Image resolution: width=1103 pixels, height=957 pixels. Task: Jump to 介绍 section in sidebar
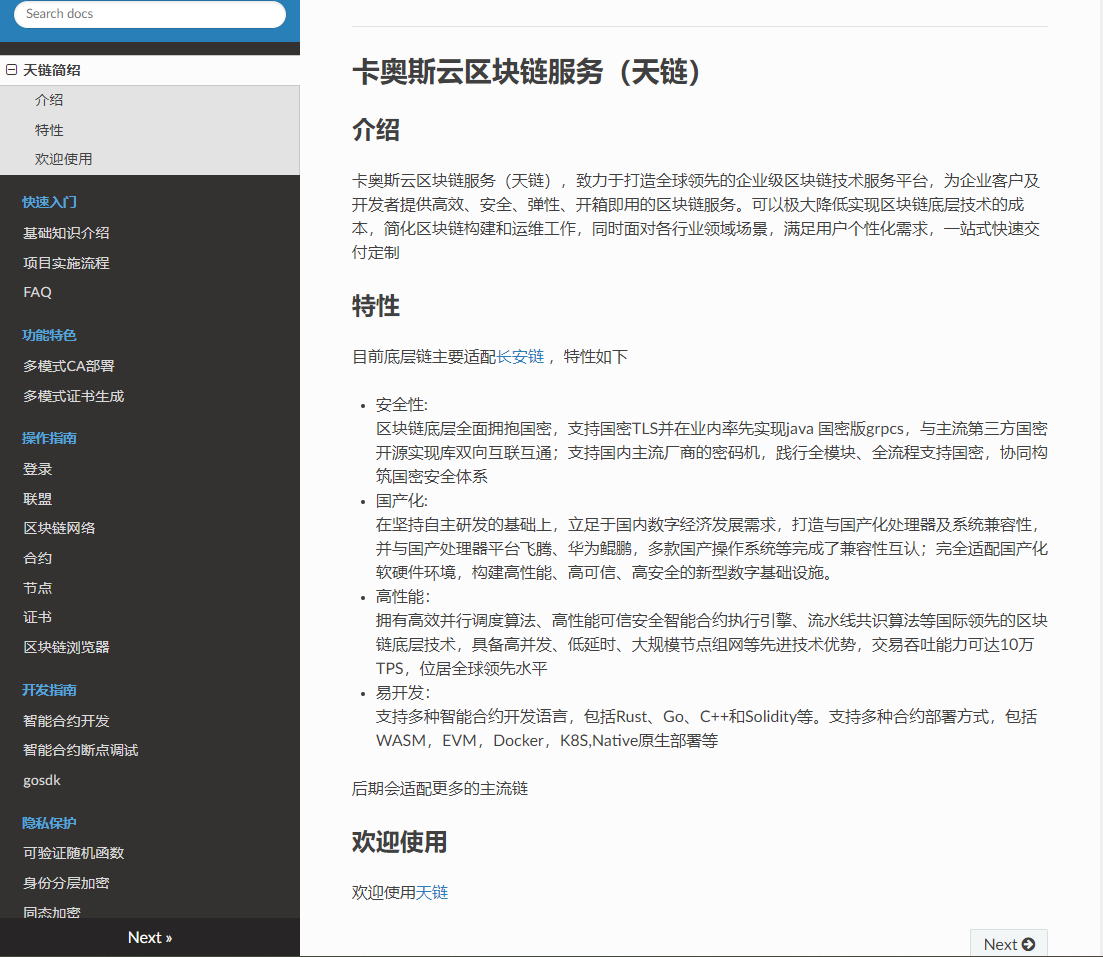(49, 100)
